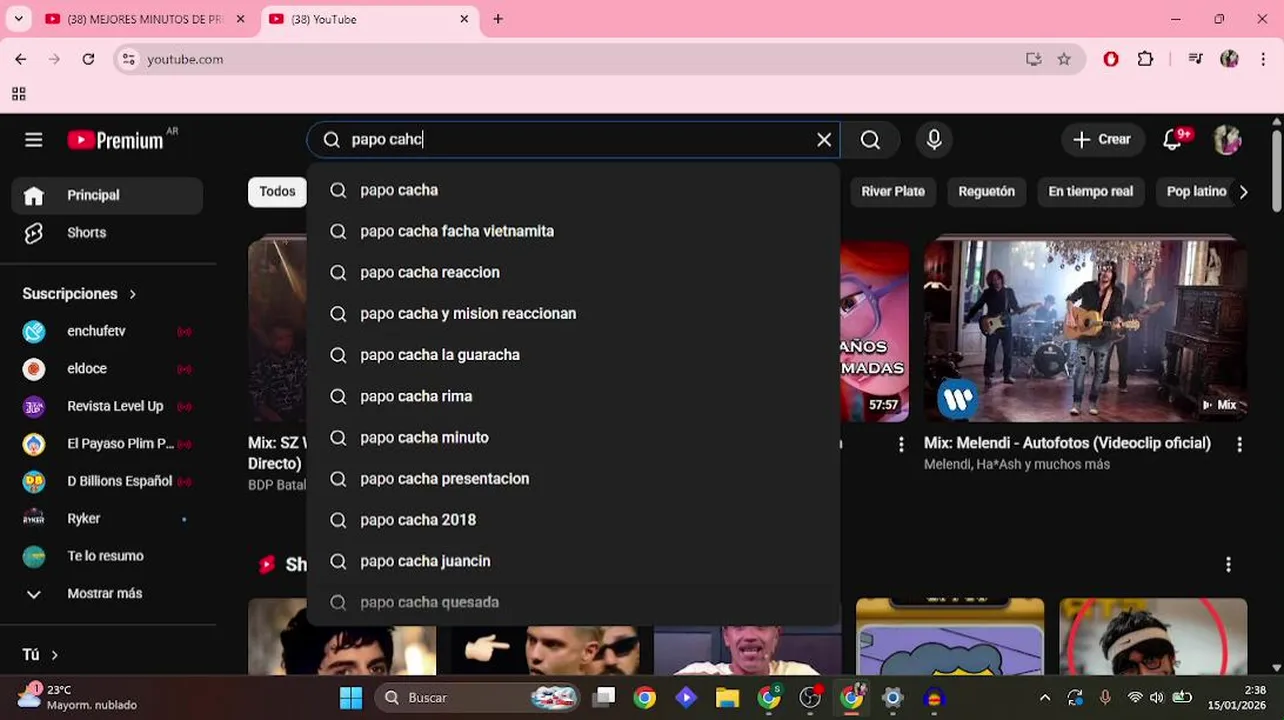The image size is (1284, 720).
Task: Choose suggestion 'papo cacha'
Action: point(573,190)
